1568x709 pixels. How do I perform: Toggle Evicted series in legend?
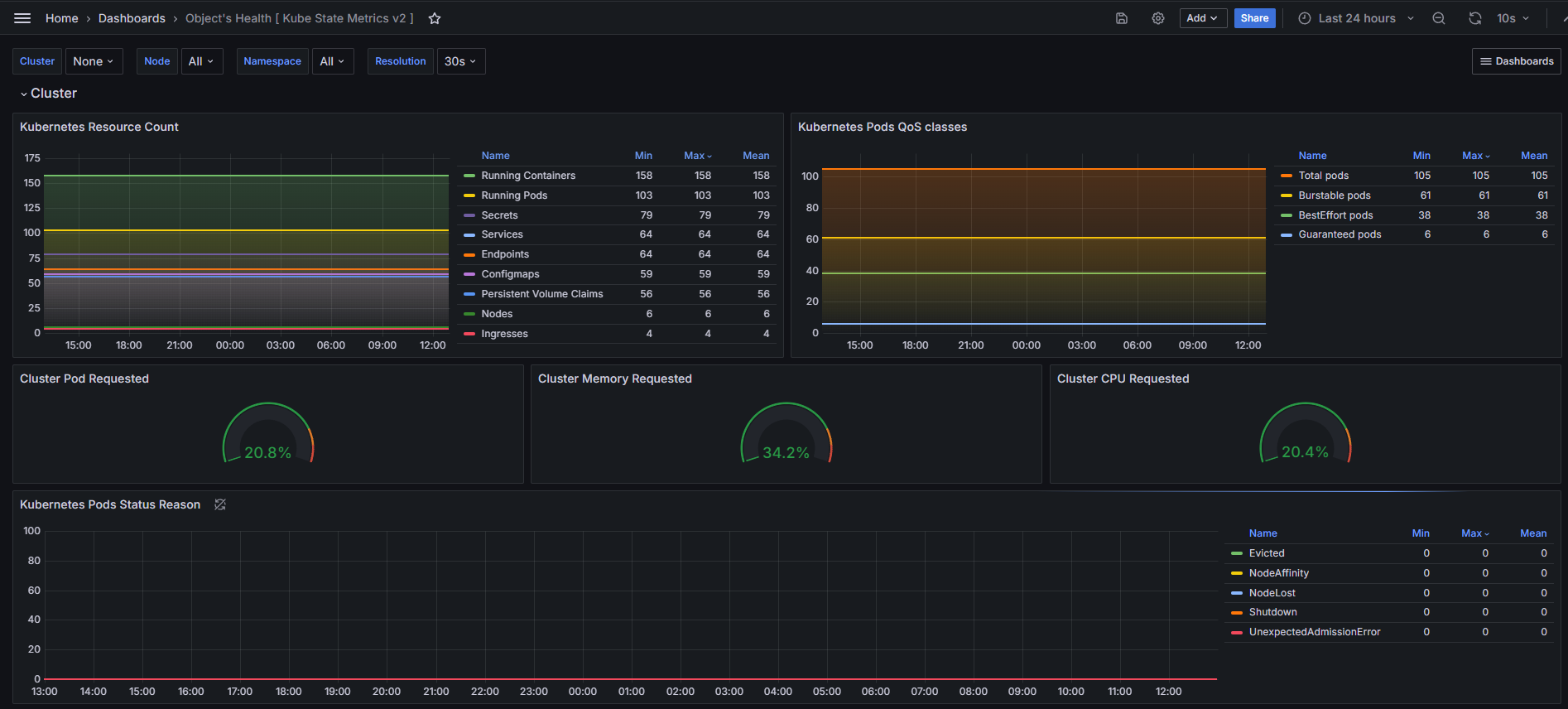[1267, 553]
